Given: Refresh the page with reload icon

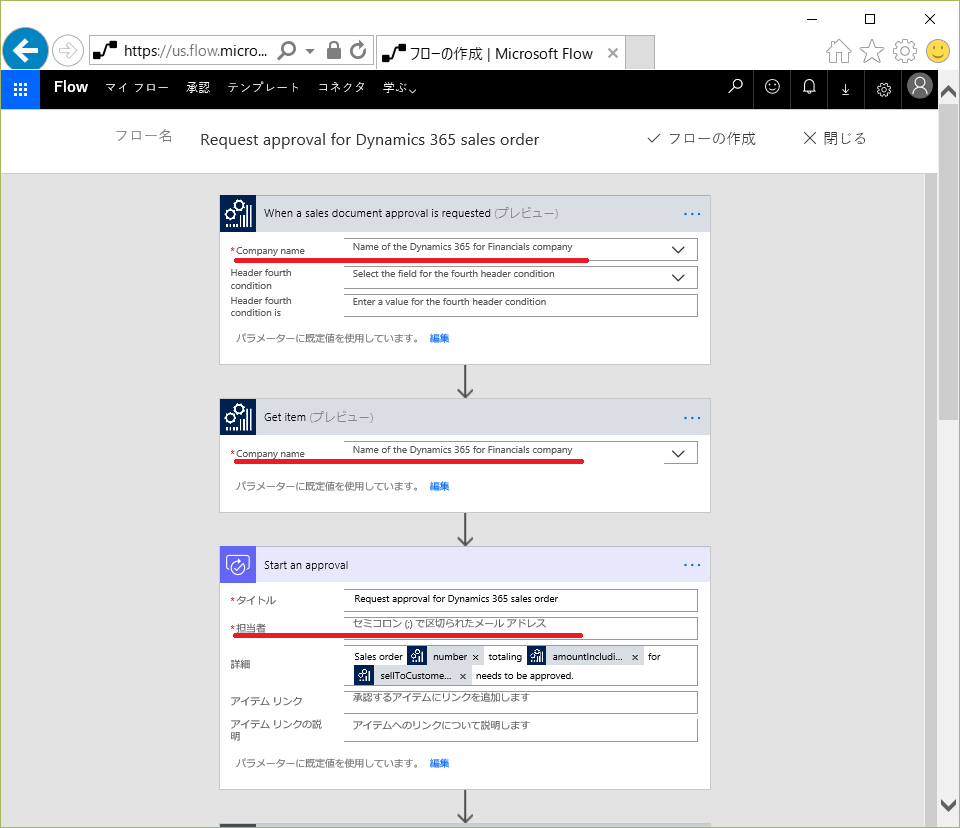Looking at the screenshot, I should 358,50.
